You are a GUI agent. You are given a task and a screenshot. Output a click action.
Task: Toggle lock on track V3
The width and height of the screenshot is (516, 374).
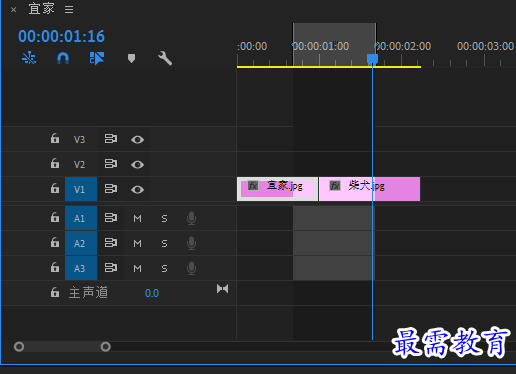(x=55, y=138)
